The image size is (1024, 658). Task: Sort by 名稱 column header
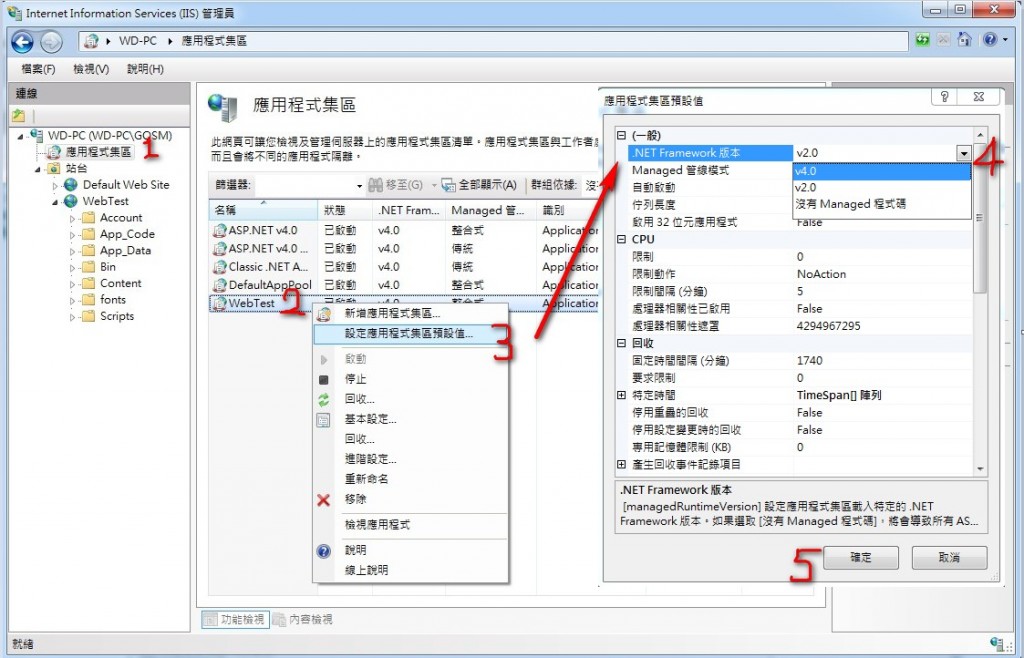263,210
